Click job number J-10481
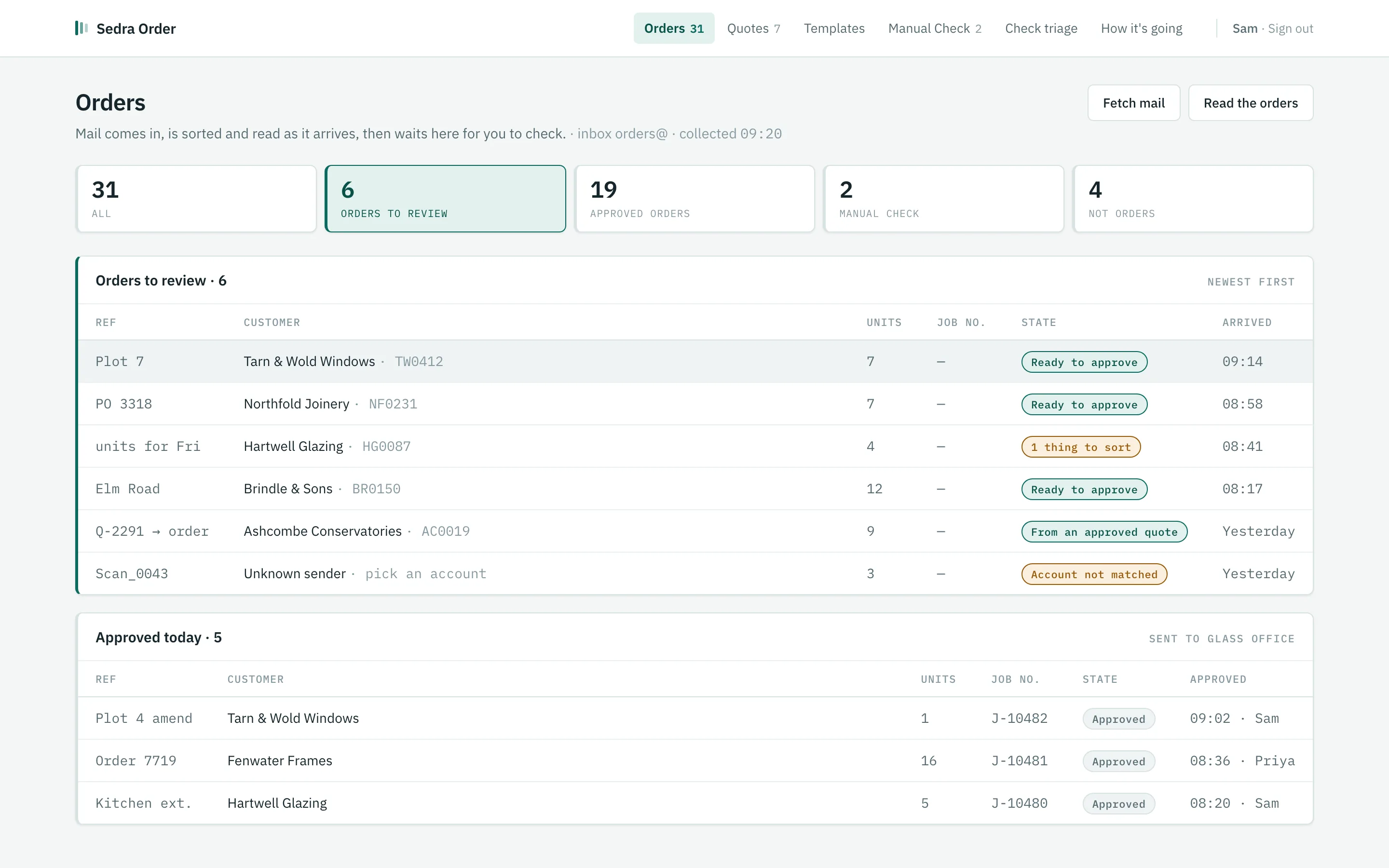 click(x=1020, y=761)
